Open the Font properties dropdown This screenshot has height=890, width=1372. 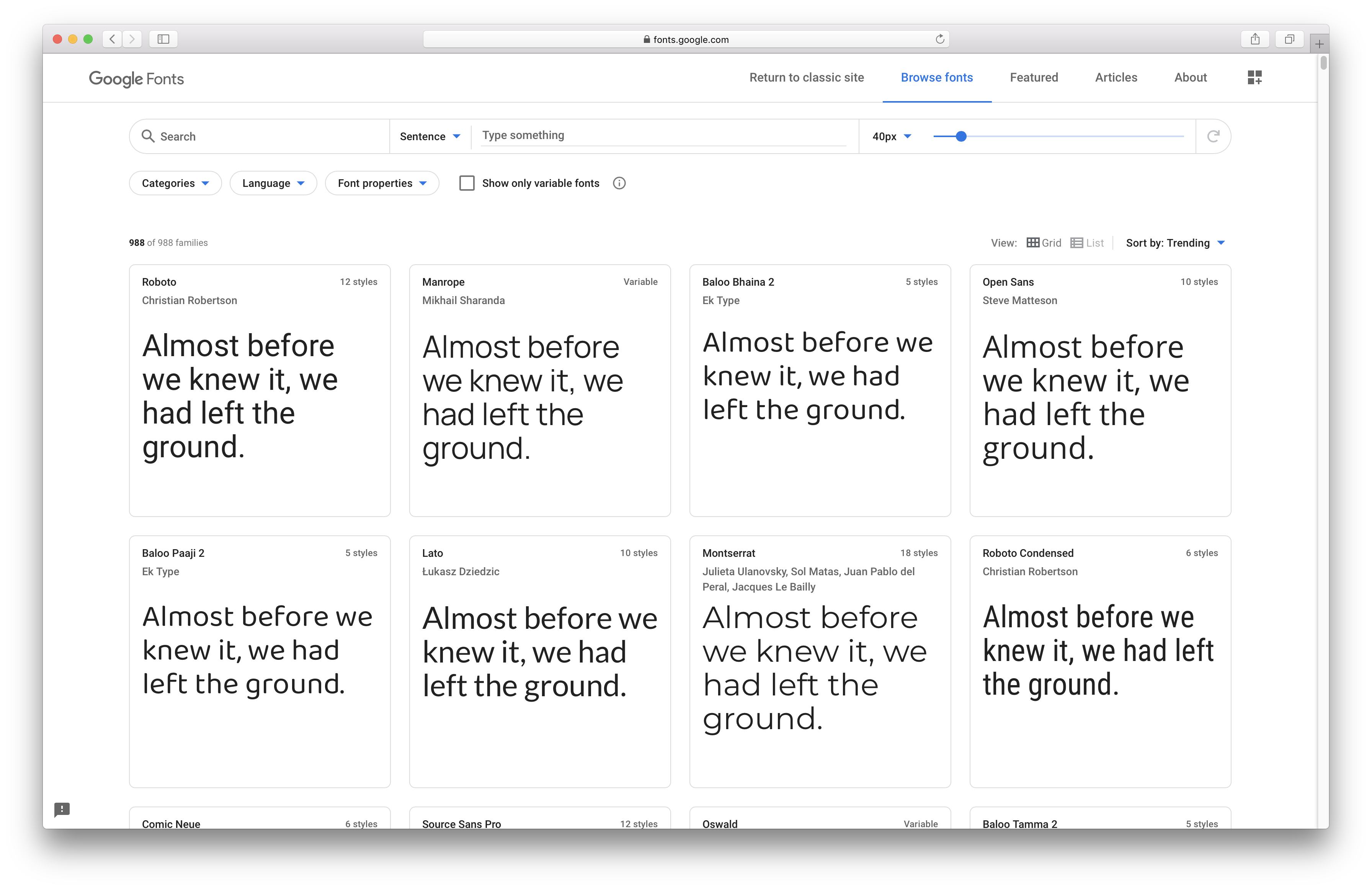point(382,183)
